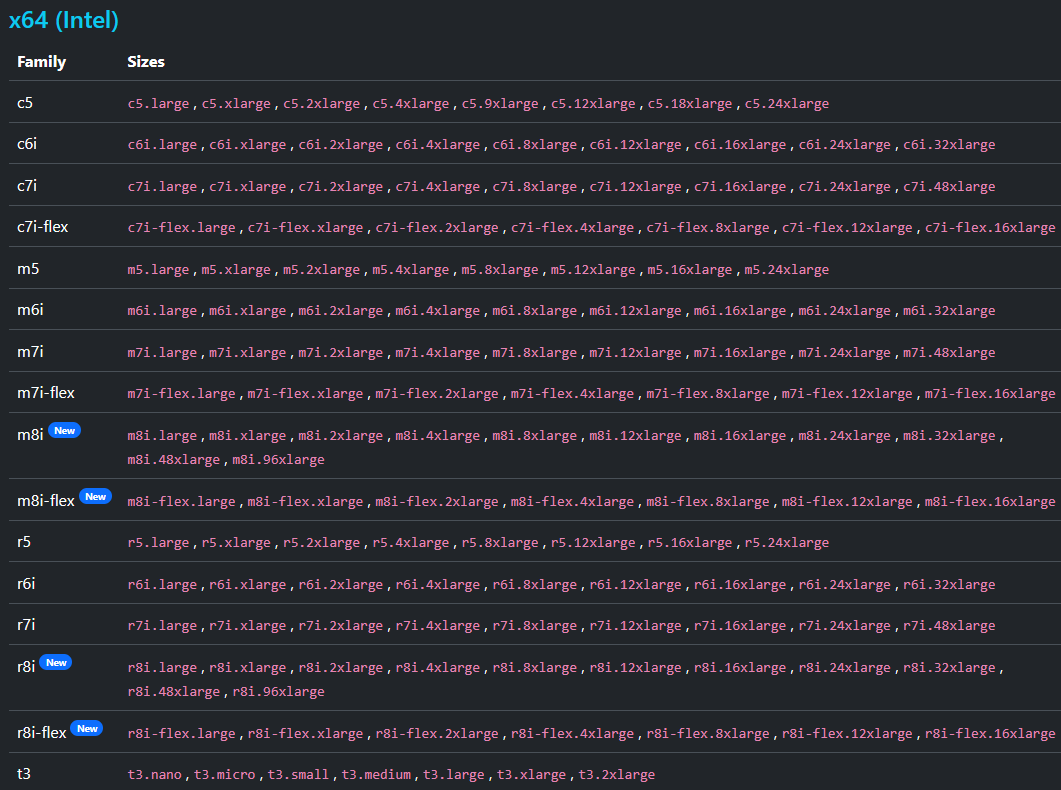This screenshot has height=790, width=1061.
Task: Click r6i.8xlarge size code
Action: pyautogui.click(x=535, y=585)
